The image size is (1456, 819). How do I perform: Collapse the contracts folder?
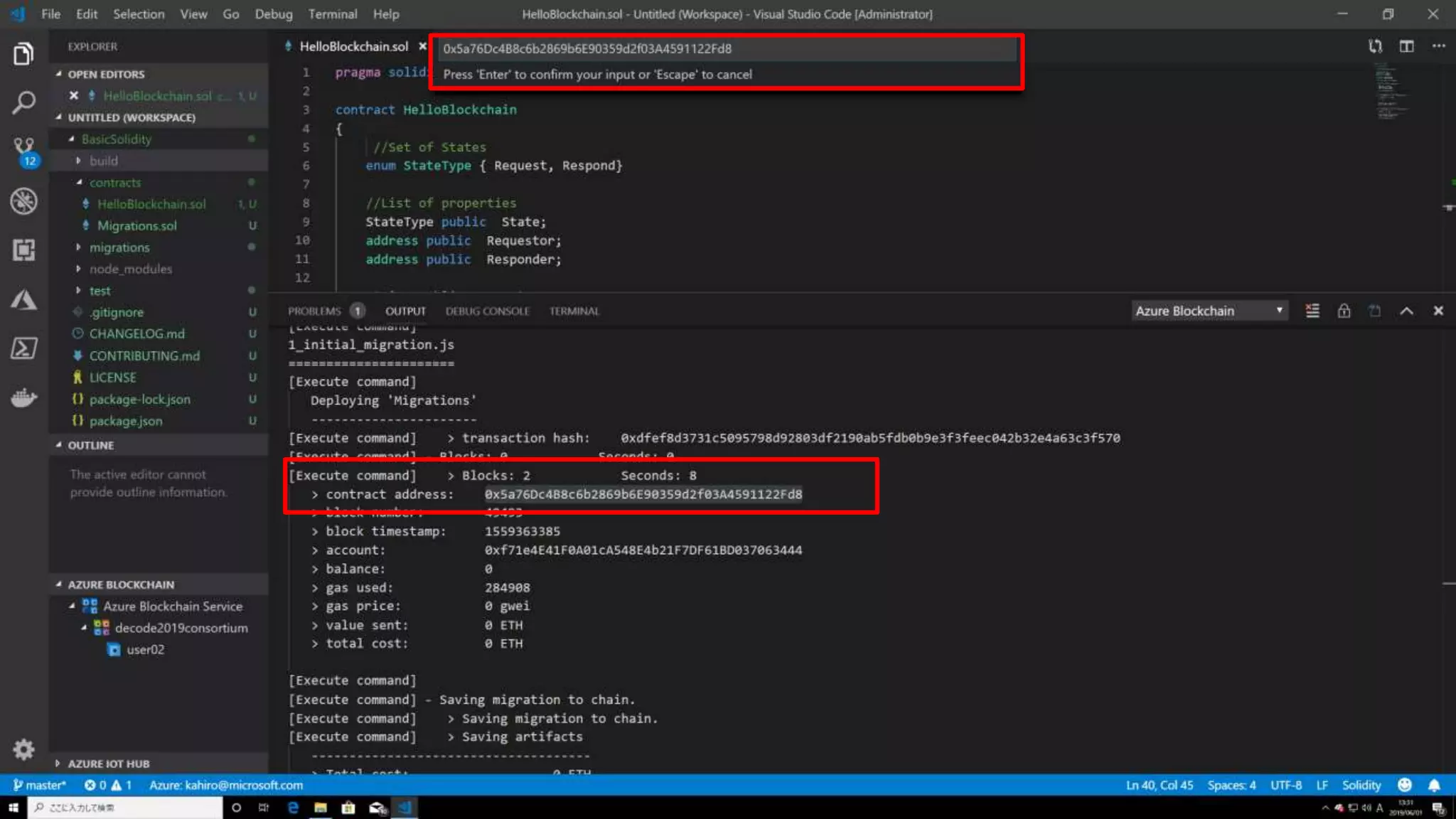pos(114,183)
